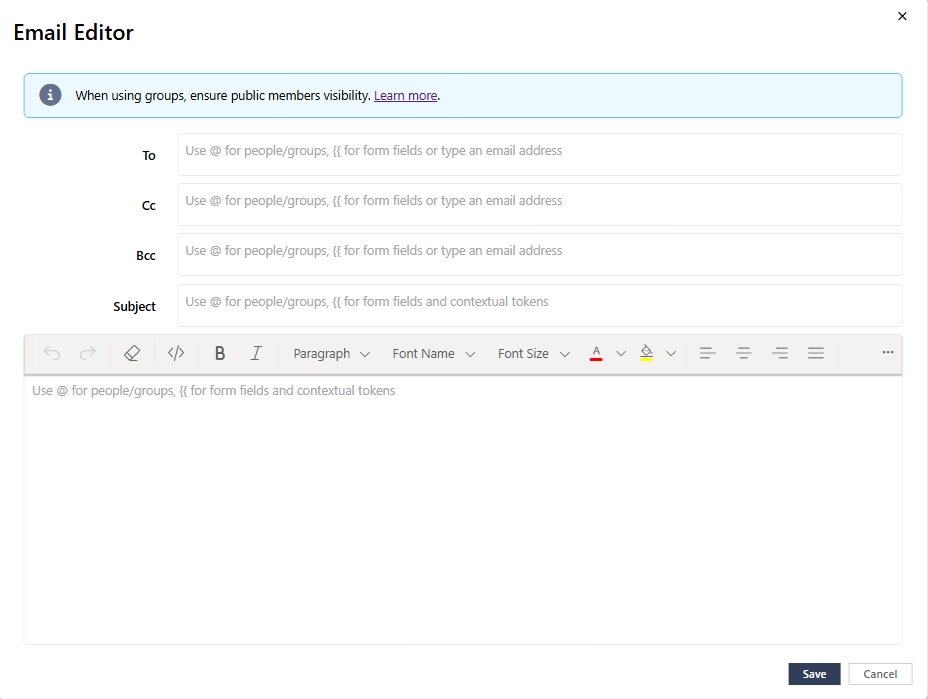Toggle Bold formatting
The height and width of the screenshot is (699, 928).
click(220, 353)
